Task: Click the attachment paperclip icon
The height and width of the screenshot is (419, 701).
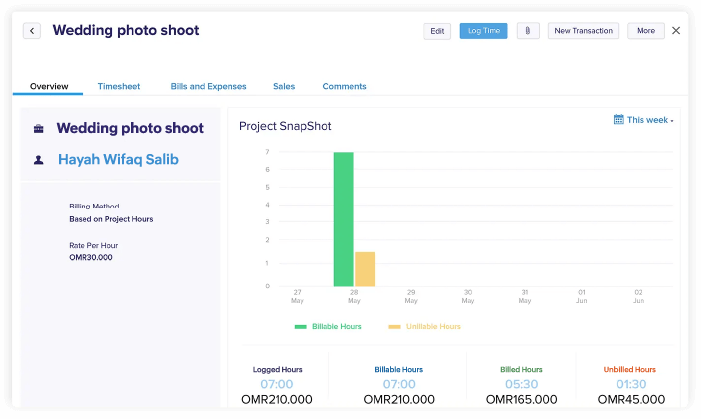Action: click(528, 31)
